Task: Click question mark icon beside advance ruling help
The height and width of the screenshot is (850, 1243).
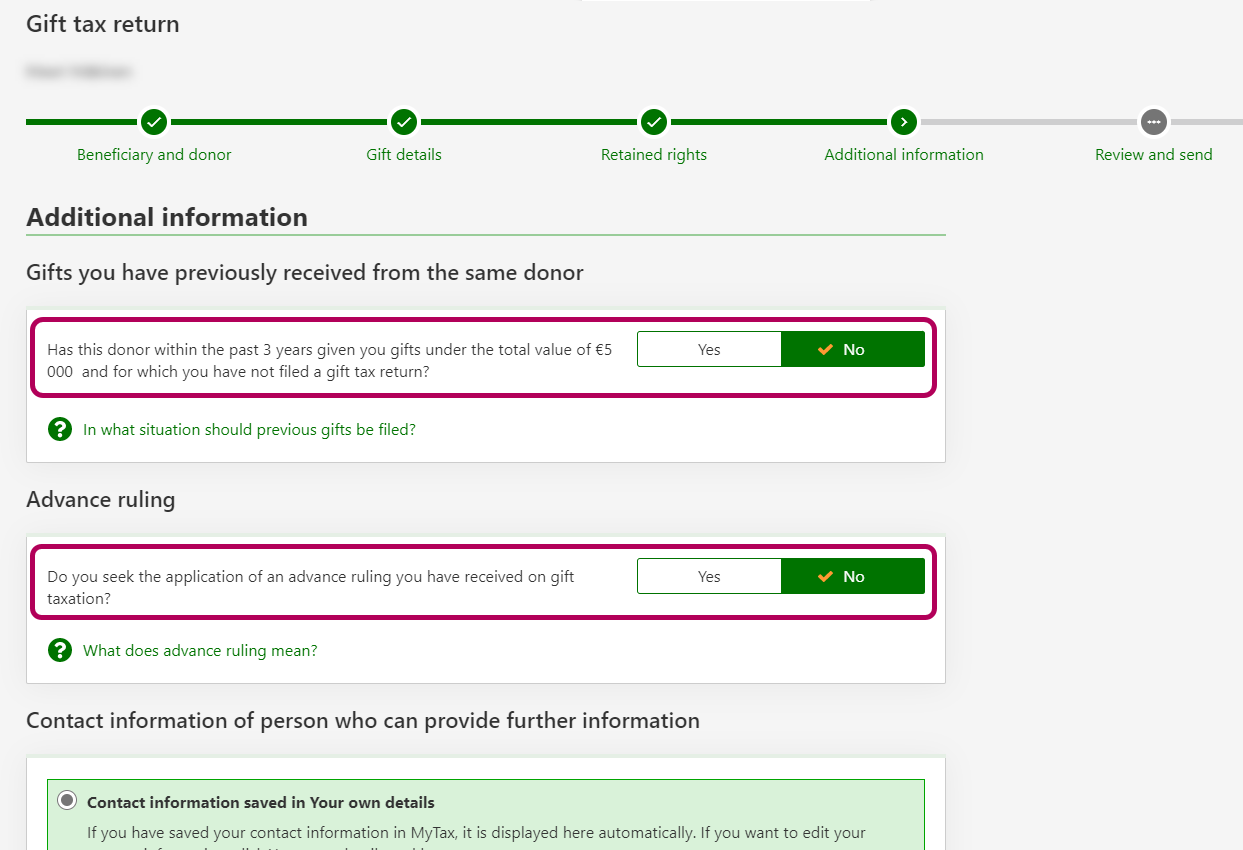Action: point(60,651)
